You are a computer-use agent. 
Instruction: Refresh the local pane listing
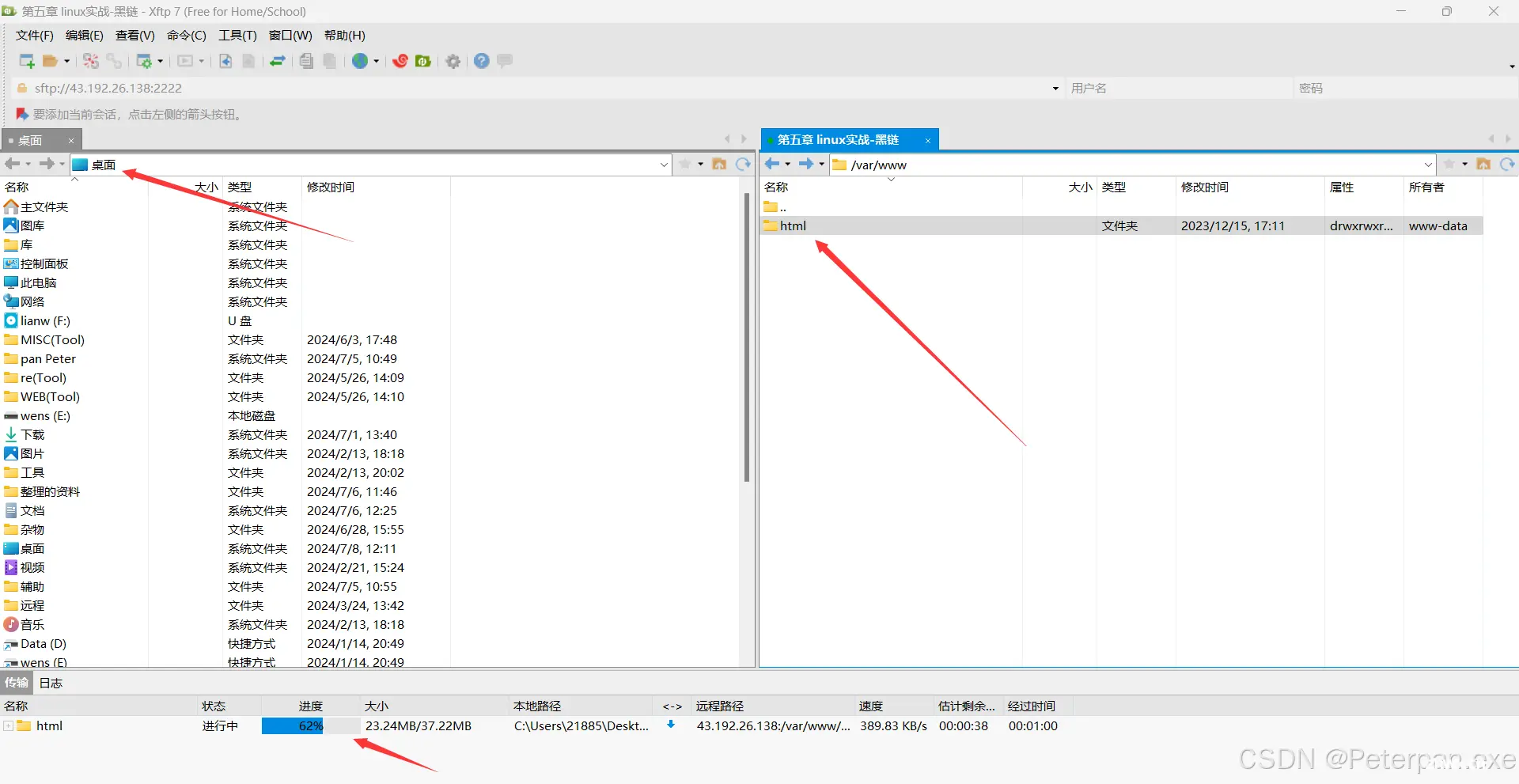(x=743, y=164)
